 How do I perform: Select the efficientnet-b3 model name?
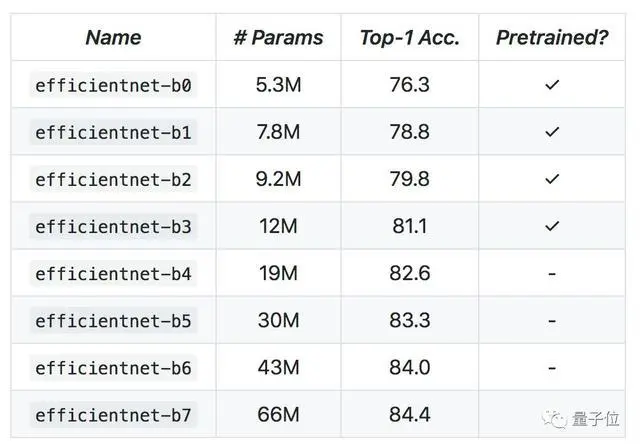113,226
